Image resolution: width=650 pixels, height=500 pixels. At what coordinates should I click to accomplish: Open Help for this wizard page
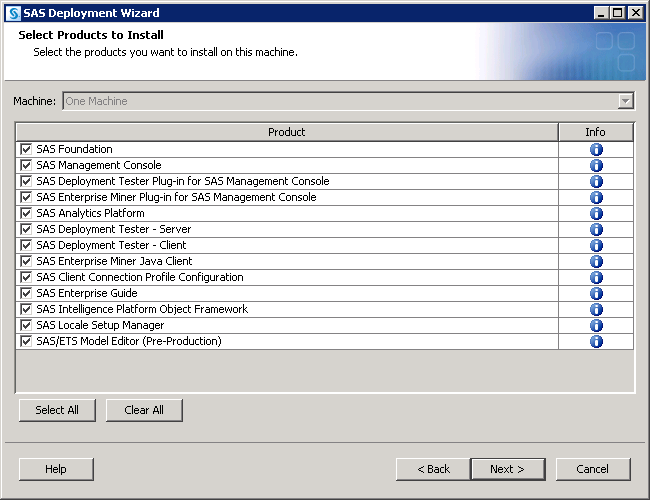coord(56,469)
